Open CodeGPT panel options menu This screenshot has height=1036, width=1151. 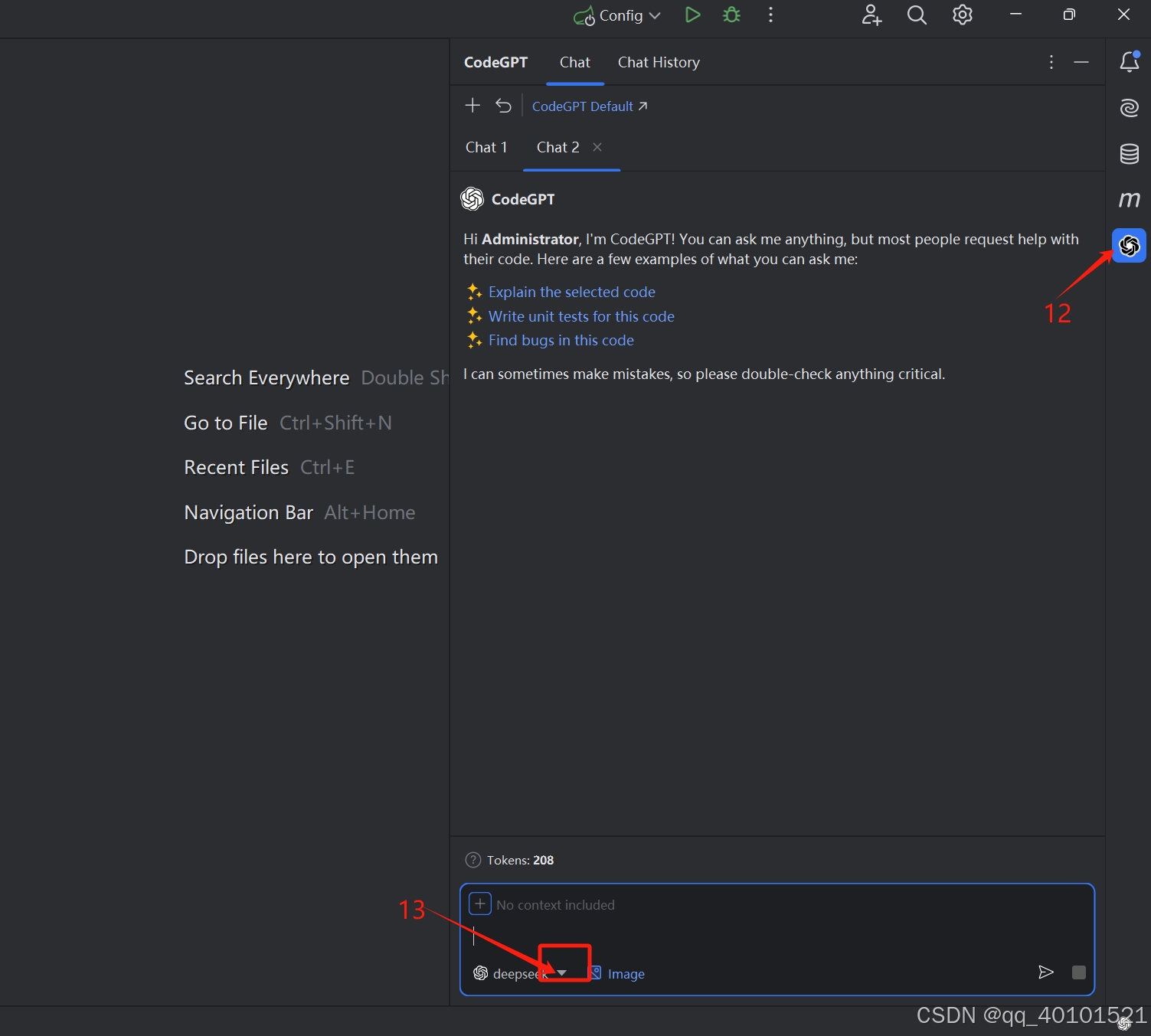(1051, 62)
